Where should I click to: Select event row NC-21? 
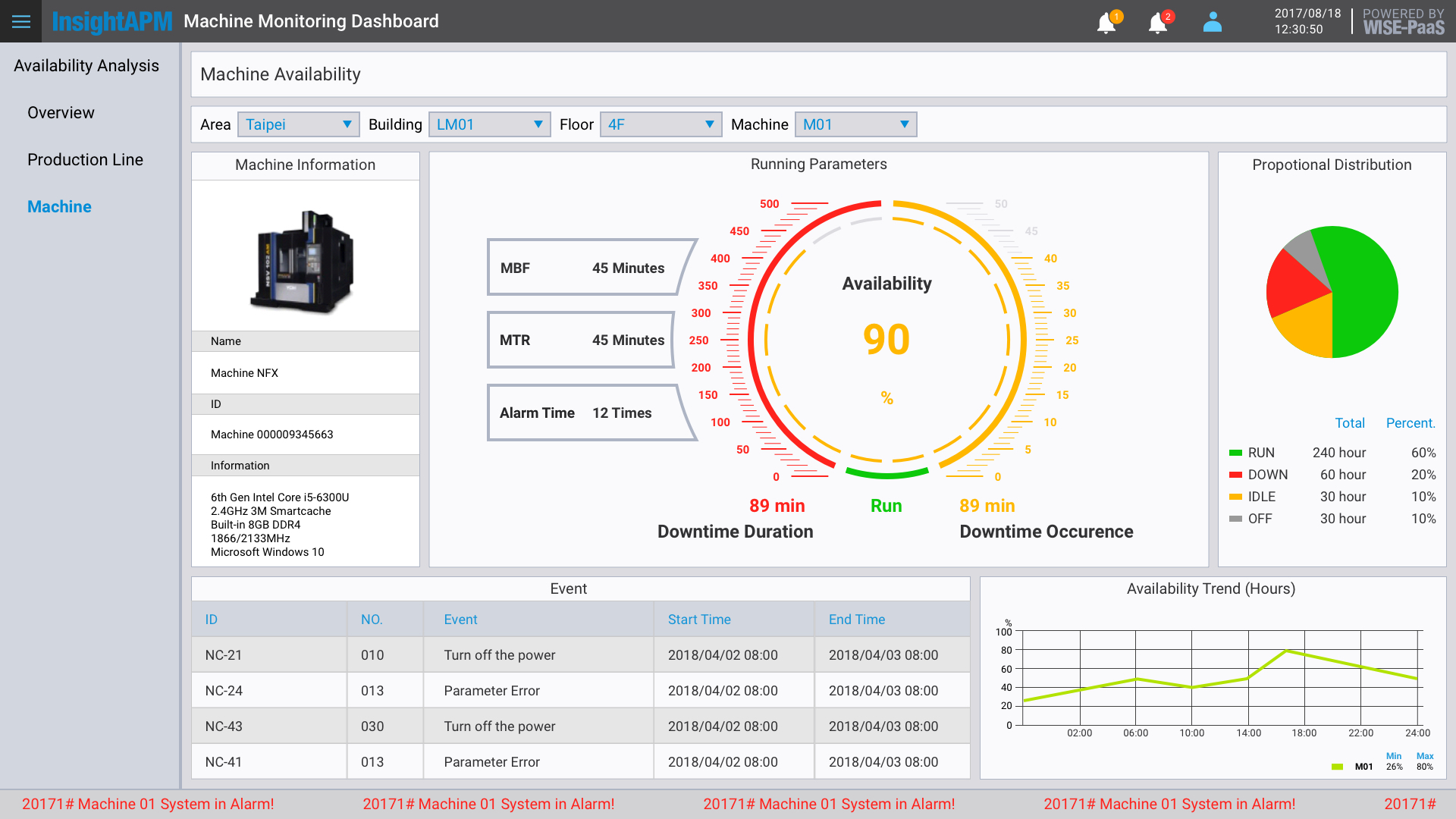(x=581, y=655)
